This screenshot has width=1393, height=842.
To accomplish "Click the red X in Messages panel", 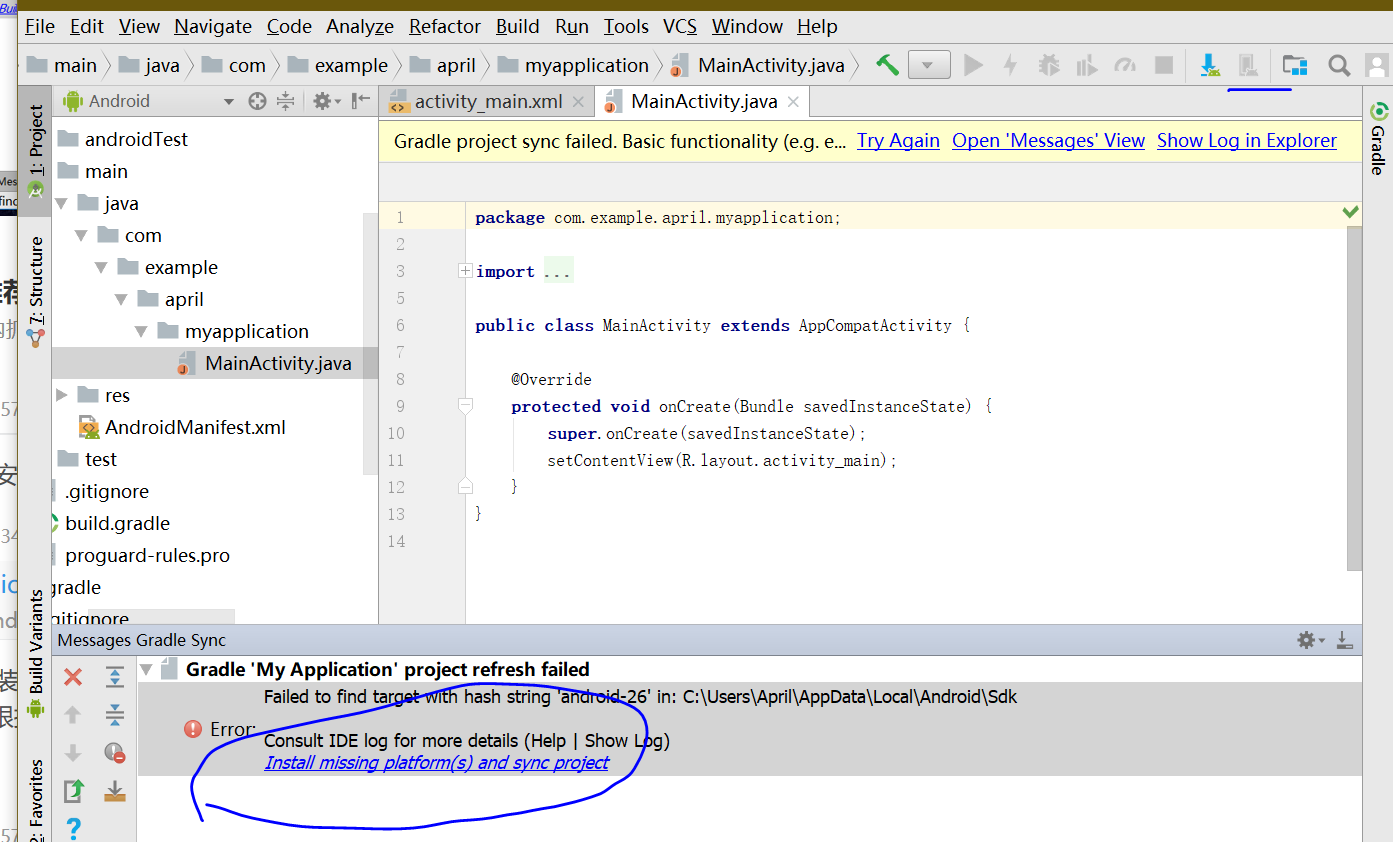I will click(73, 677).
